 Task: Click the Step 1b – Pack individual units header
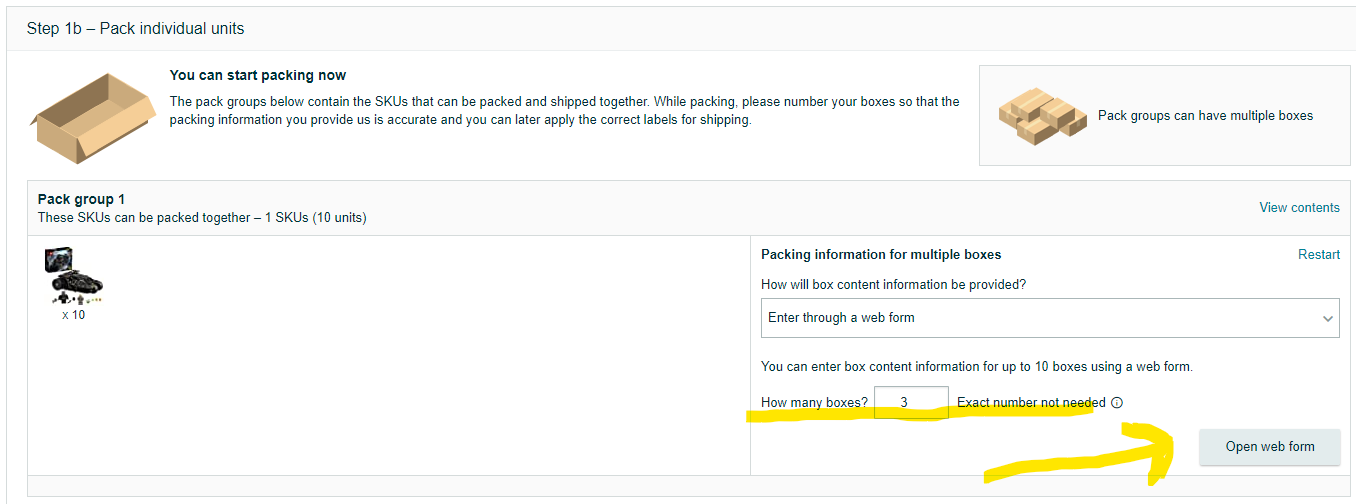(136, 29)
